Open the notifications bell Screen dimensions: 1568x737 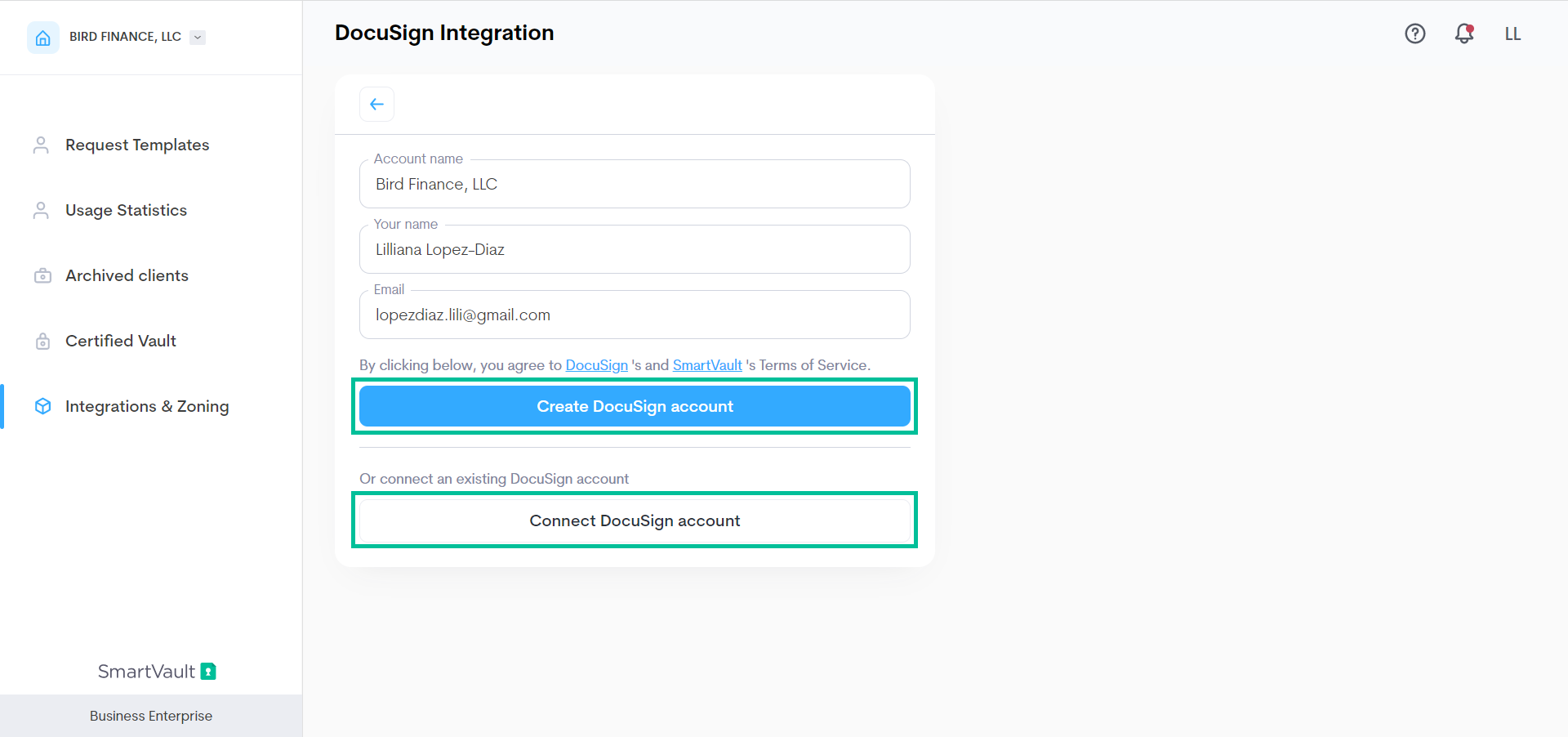(1463, 33)
